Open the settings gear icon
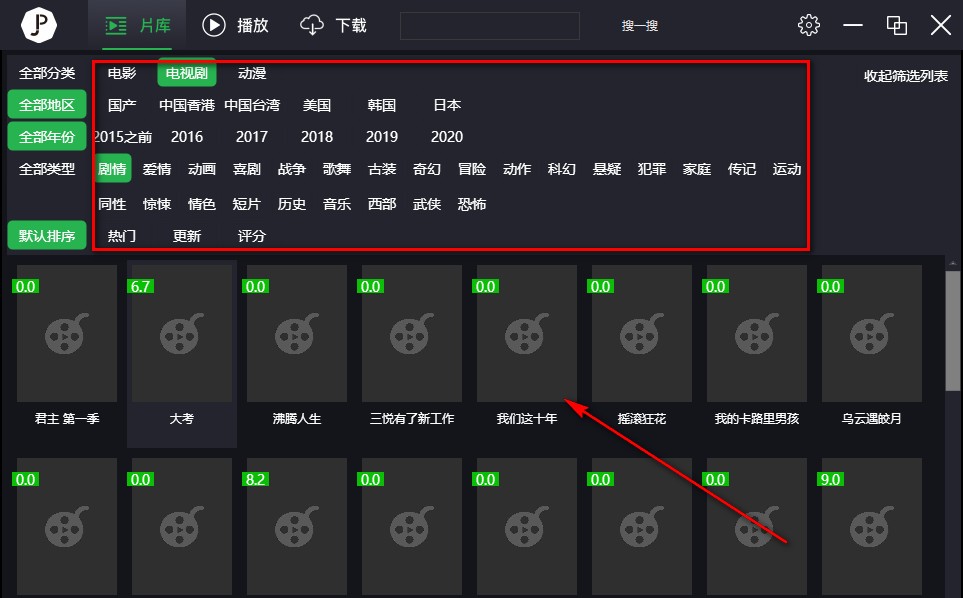The width and height of the screenshot is (963, 598). click(809, 25)
